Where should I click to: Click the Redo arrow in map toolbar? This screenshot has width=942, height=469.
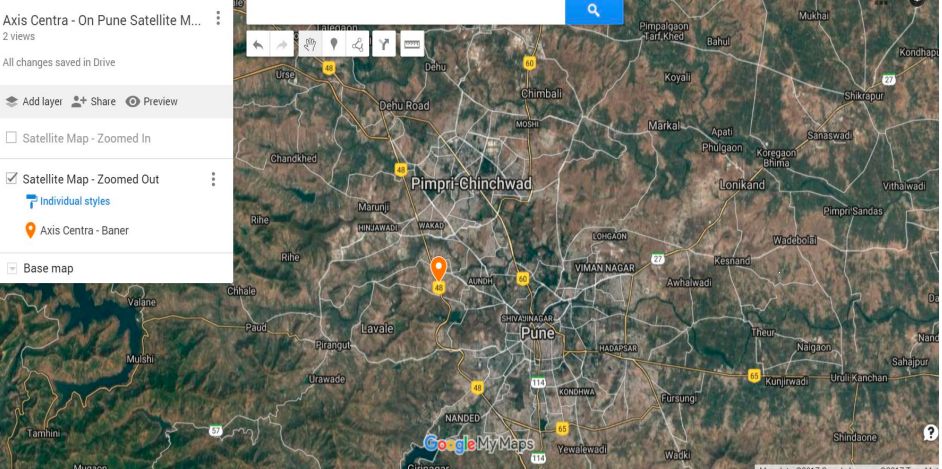click(x=283, y=44)
